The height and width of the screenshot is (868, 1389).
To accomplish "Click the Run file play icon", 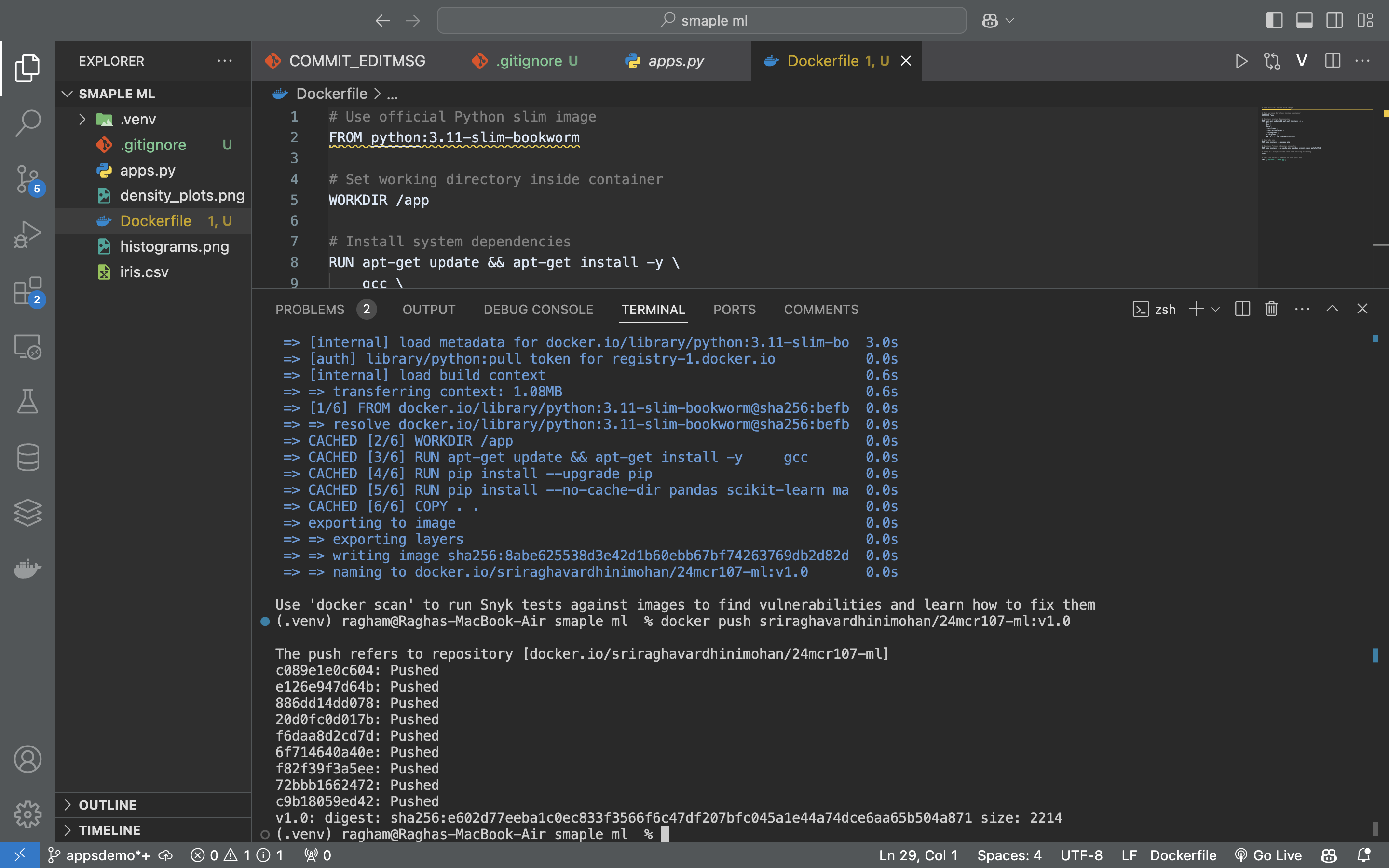I will (1241, 61).
